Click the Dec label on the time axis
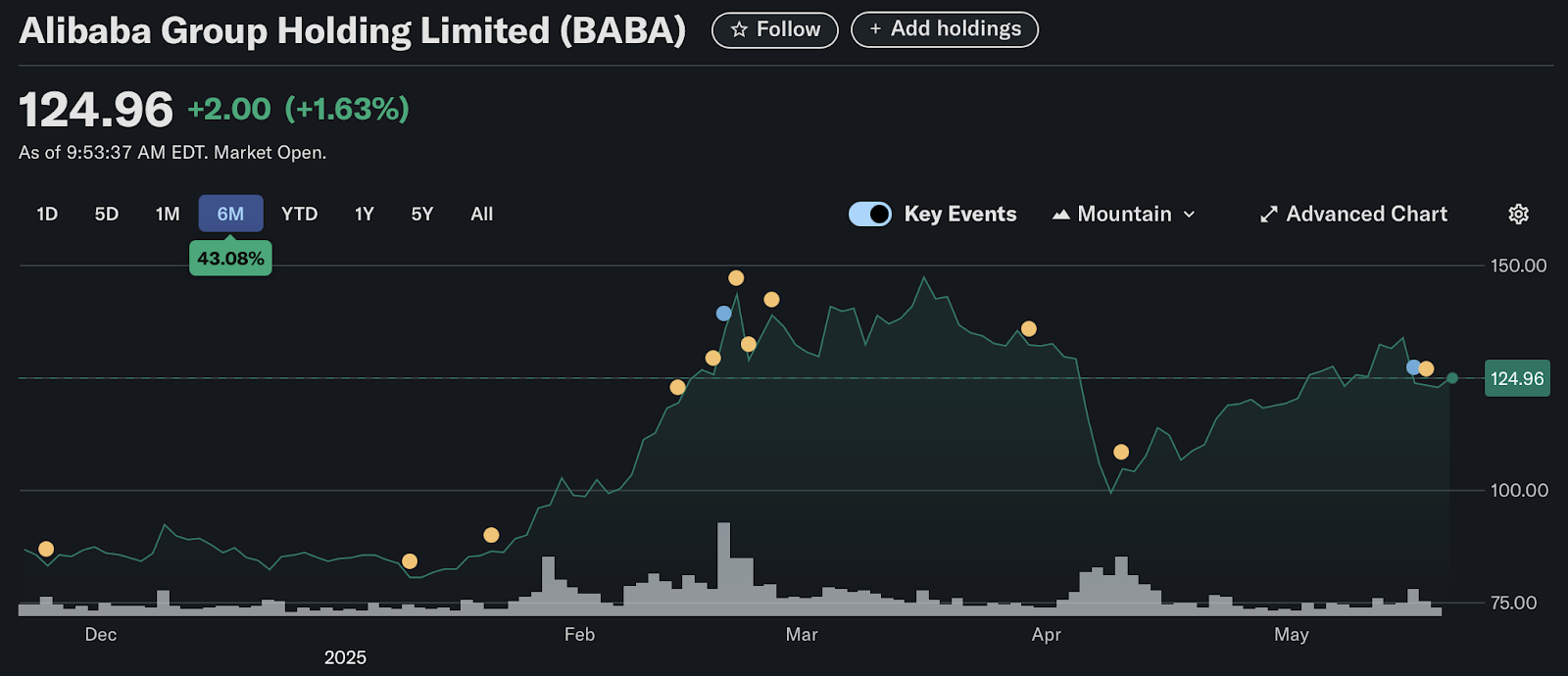1568x676 pixels. pos(101,635)
